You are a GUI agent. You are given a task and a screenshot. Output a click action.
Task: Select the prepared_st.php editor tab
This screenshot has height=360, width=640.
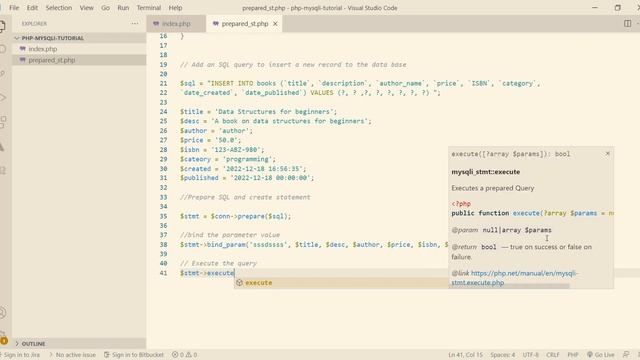[244, 24]
